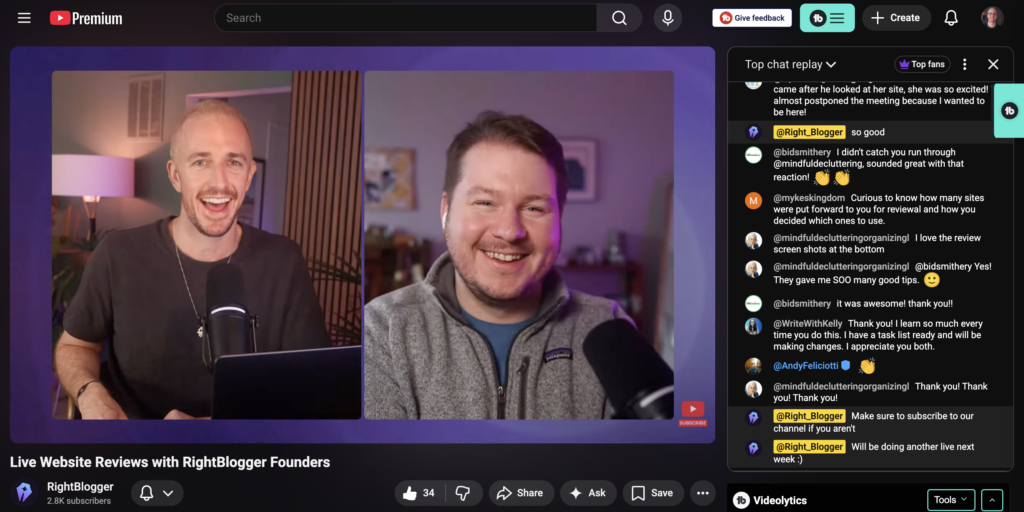The image size is (1024, 512).
Task: Click the Share button
Action: [x=520, y=493]
